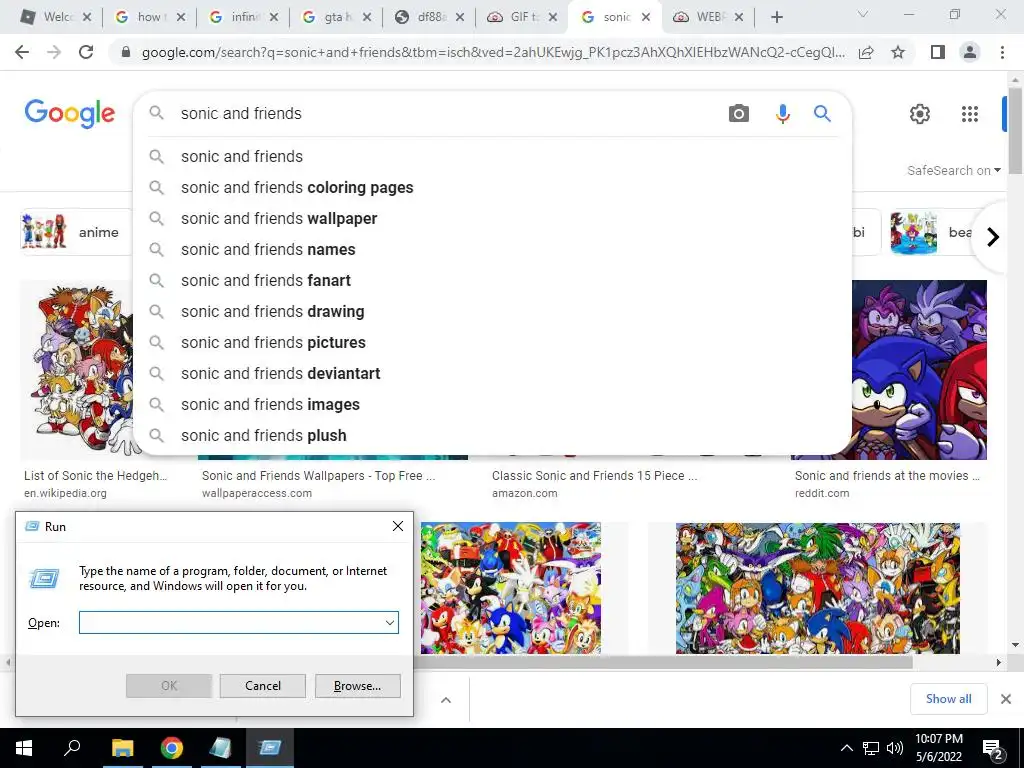This screenshot has height=768, width=1024.
Task: Open the Chrome profile avatar menu
Action: [x=970, y=52]
